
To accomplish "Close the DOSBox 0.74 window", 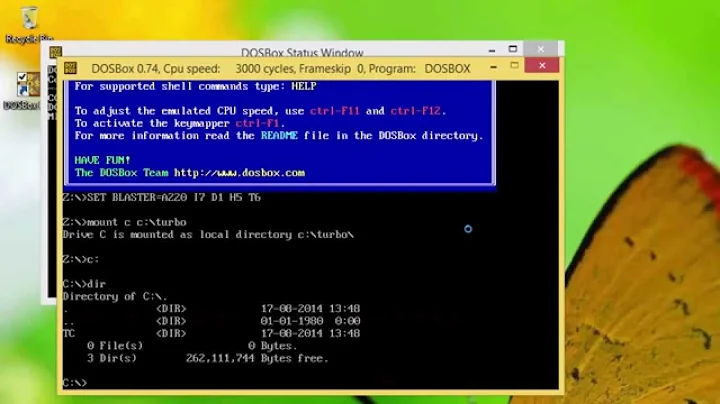I will pos(542,66).
